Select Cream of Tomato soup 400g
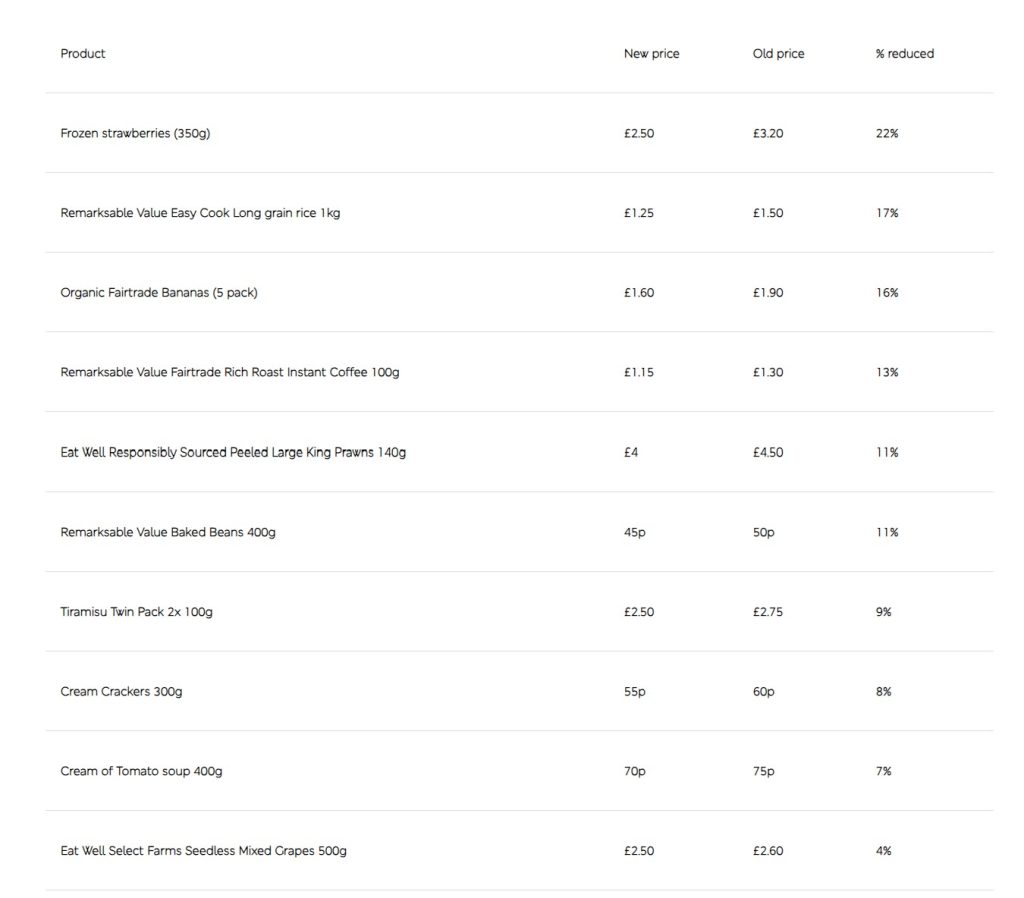The width and height of the screenshot is (1024, 898). click(141, 772)
